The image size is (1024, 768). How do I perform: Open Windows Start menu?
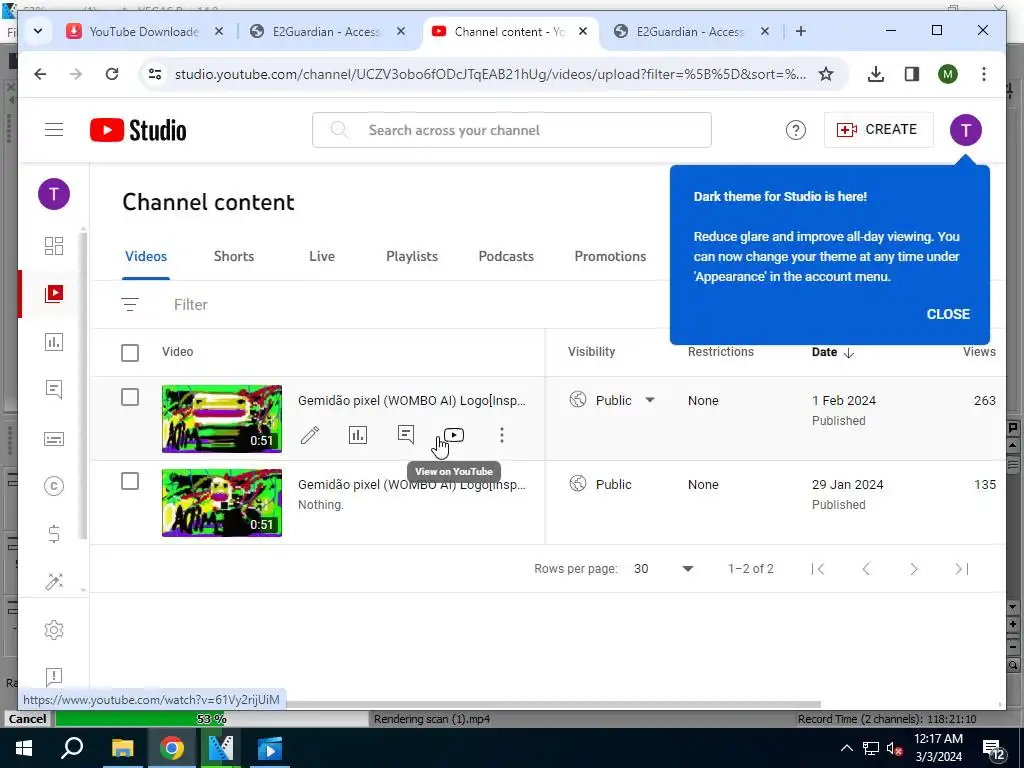click(24, 748)
